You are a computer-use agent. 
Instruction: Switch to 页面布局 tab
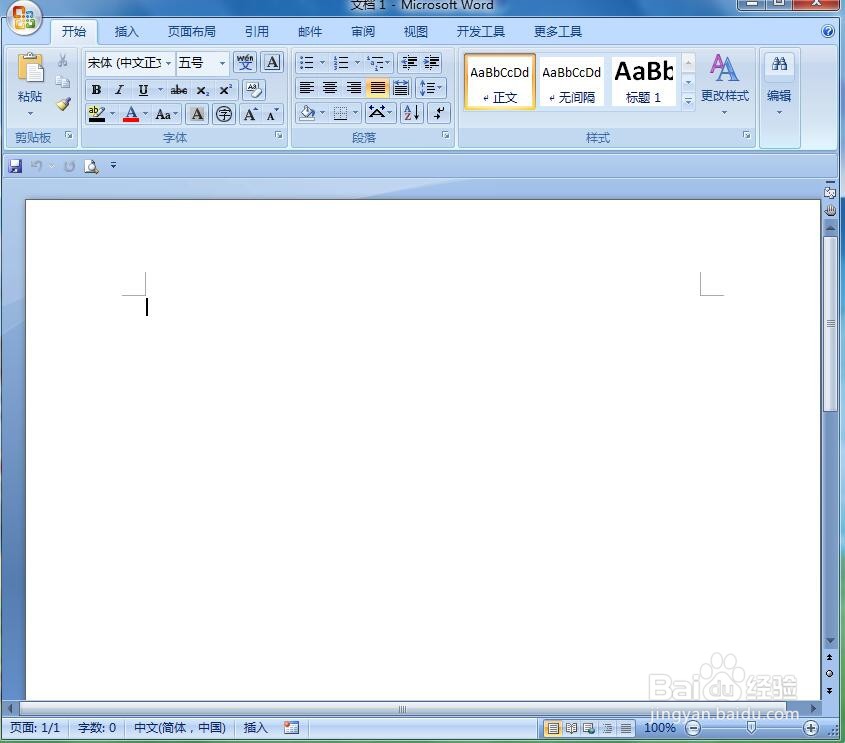[191, 32]
